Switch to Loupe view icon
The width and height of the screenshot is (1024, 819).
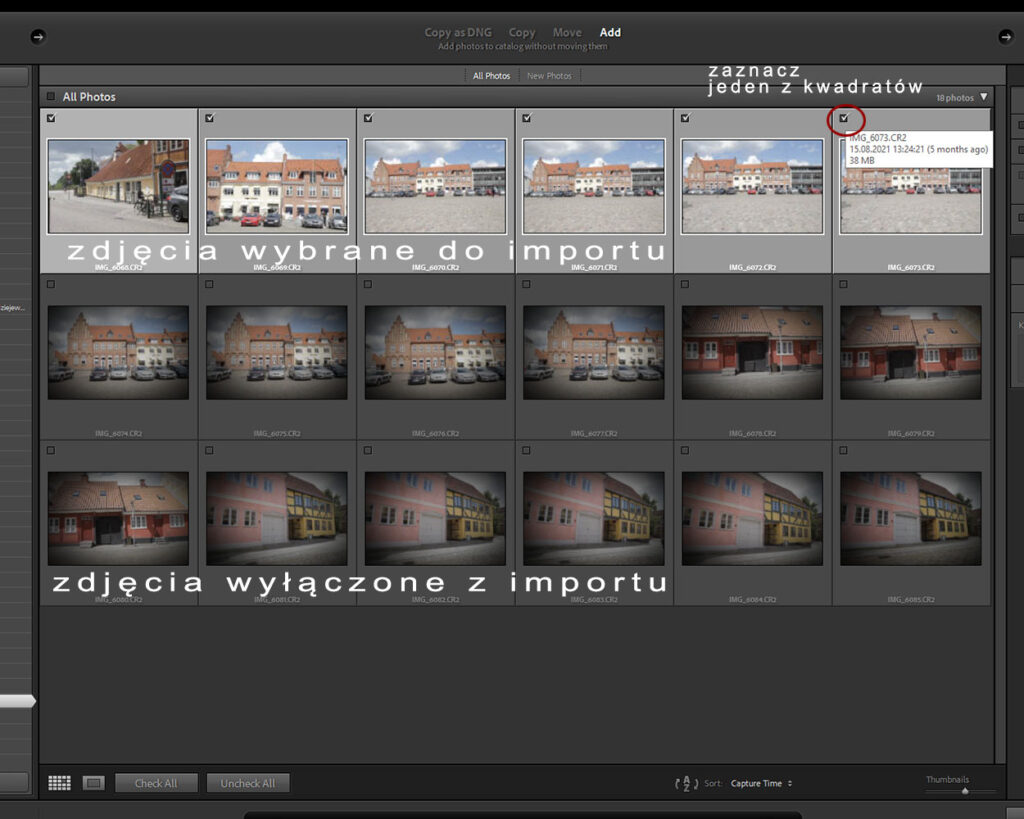pos(92,783)
